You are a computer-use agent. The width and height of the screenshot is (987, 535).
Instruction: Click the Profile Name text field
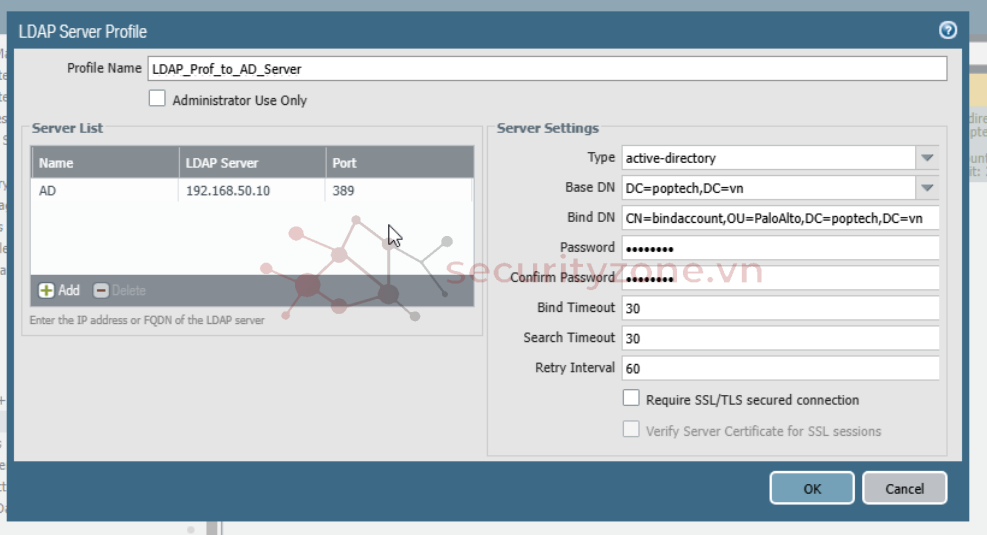click(546, 69)
